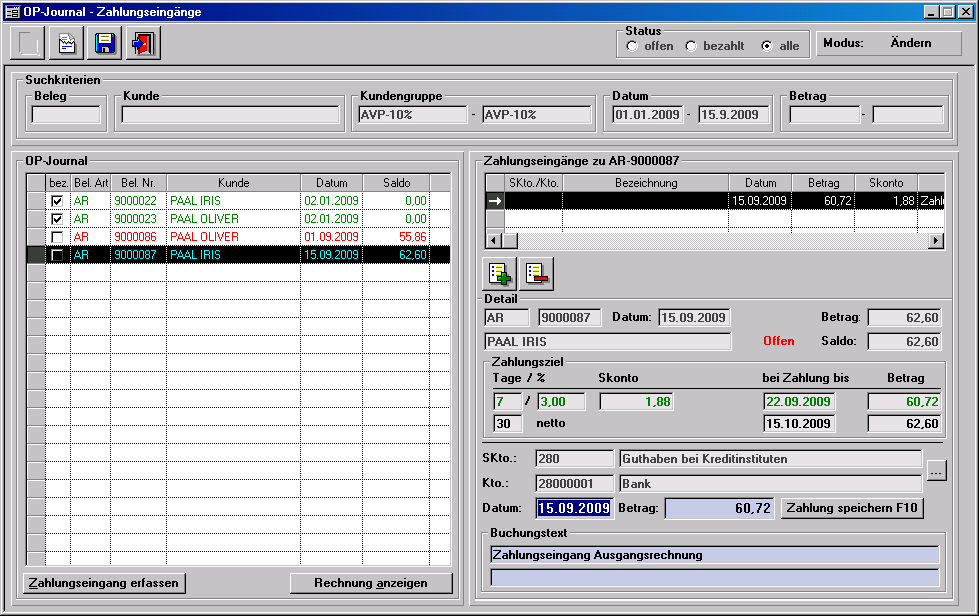
Task: Click the Kunde column header in OP-Journal
Action: 233,183
